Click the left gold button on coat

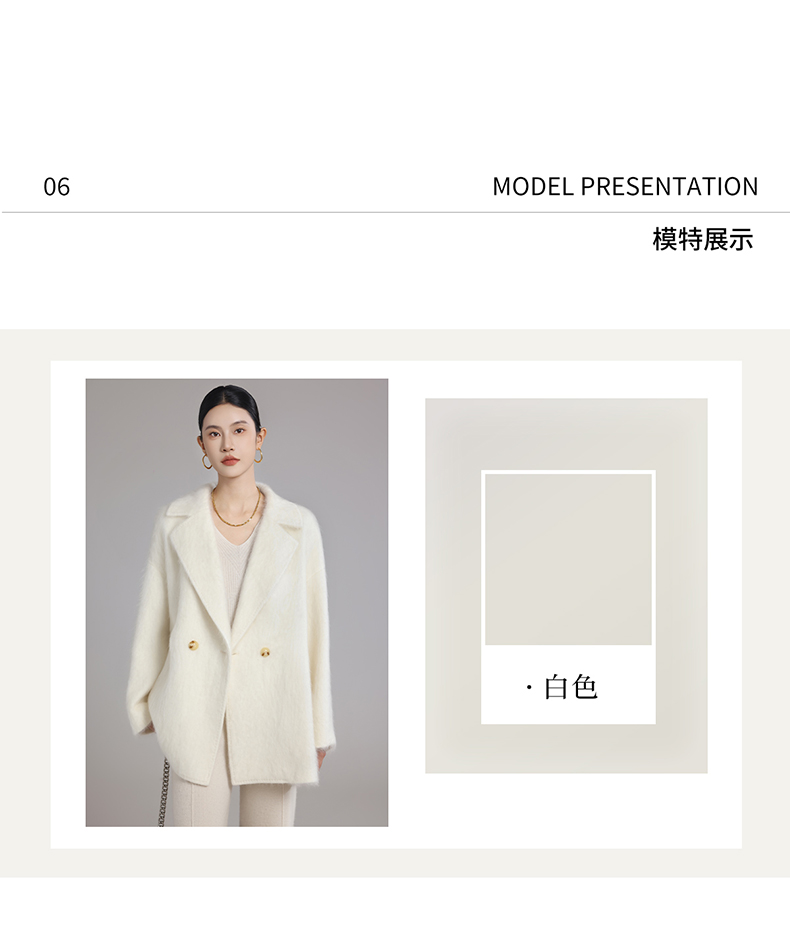[x=193, y=645]
